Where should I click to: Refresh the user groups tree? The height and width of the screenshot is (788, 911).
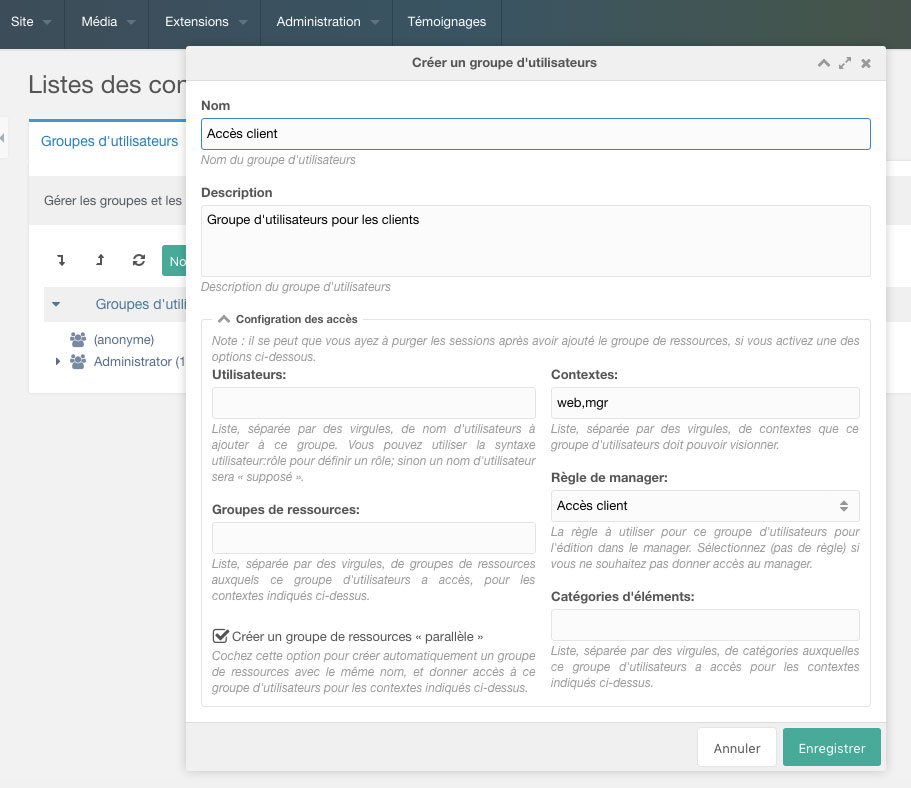[x=138, y=260]
